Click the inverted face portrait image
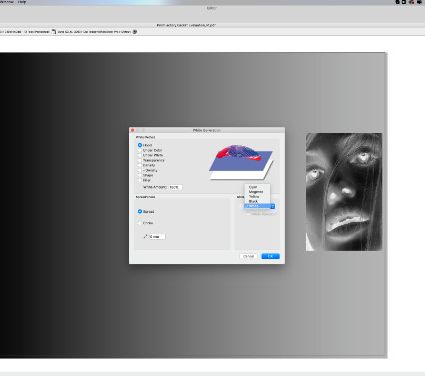 [344, 192]
